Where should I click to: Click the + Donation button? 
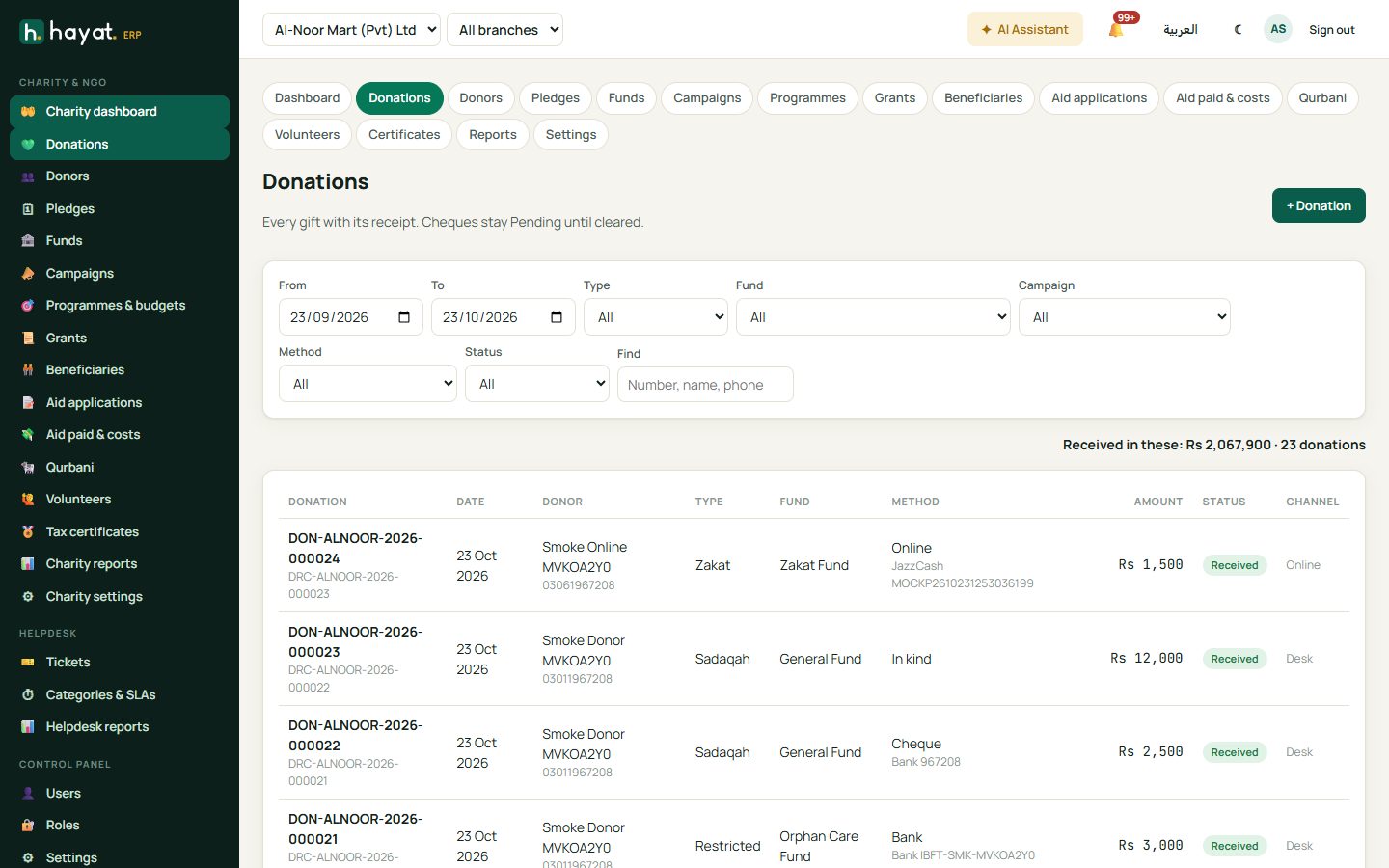1319,205
